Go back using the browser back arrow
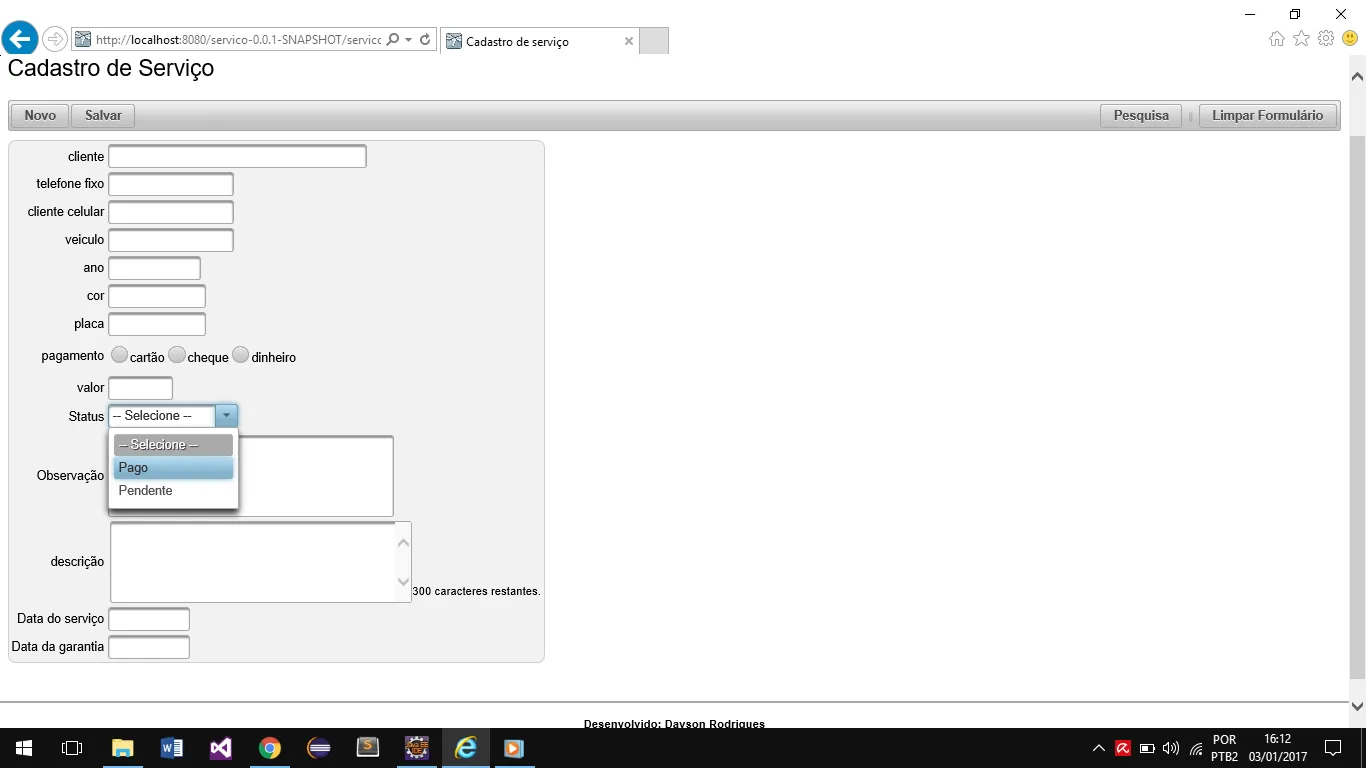Screen dimensions: 1366x768 tap(20, 39)
